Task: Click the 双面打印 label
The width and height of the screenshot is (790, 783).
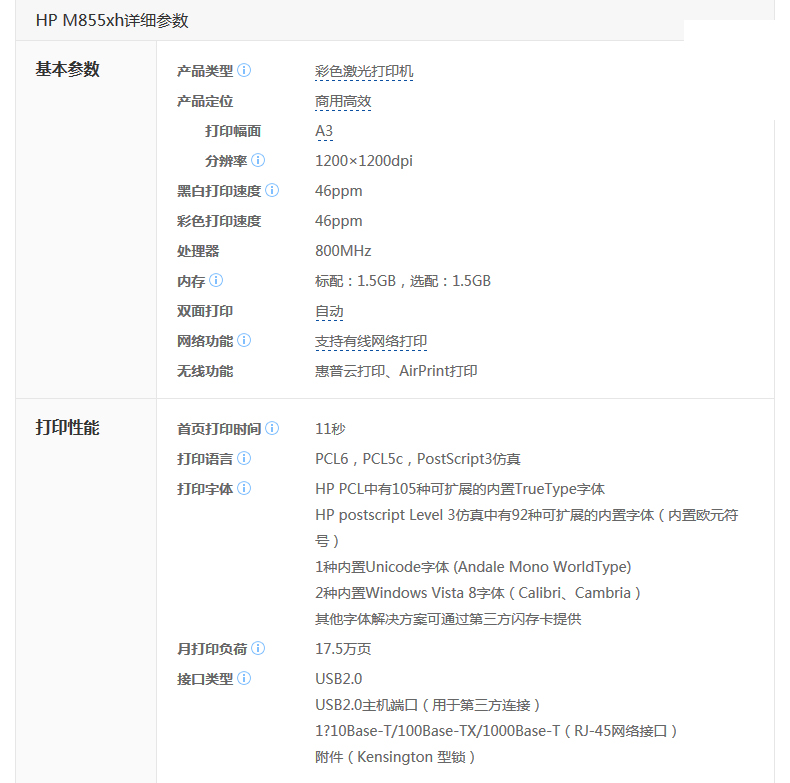Action: click(x=205, y=311)
